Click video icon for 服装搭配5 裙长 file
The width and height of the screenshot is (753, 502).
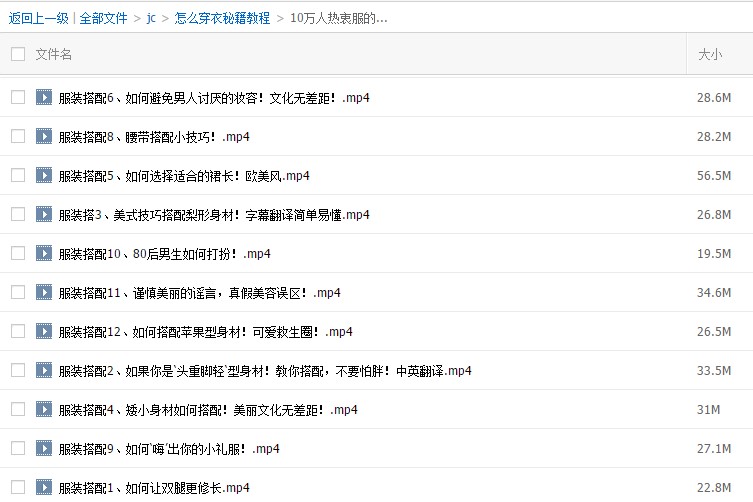(44, 175)
